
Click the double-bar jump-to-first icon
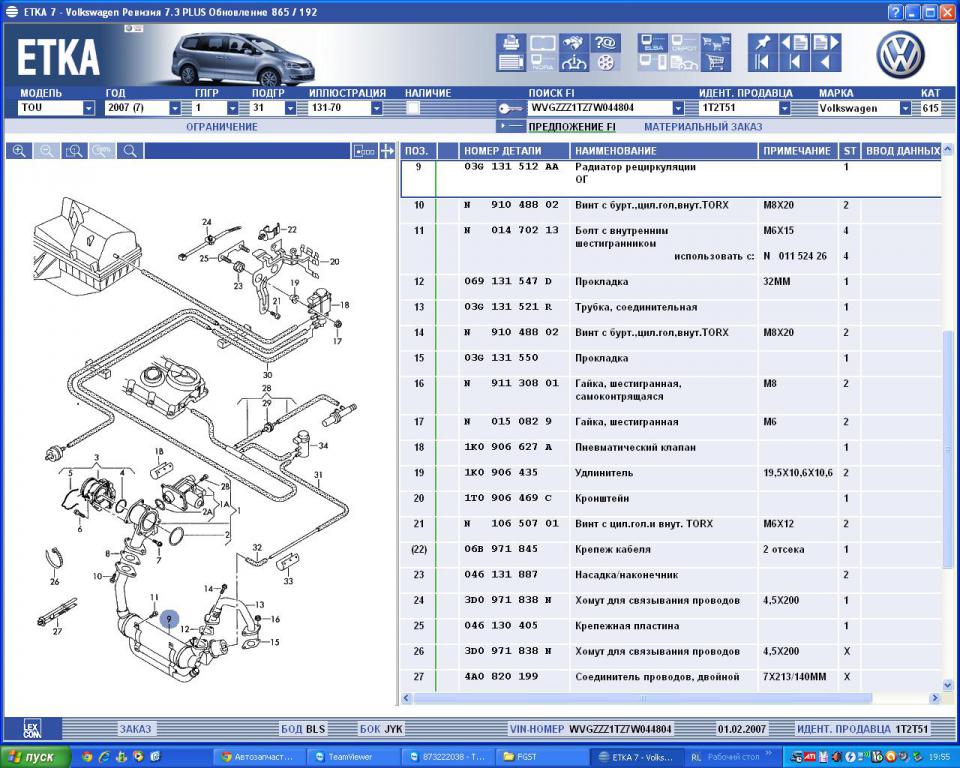pos(763,62)
